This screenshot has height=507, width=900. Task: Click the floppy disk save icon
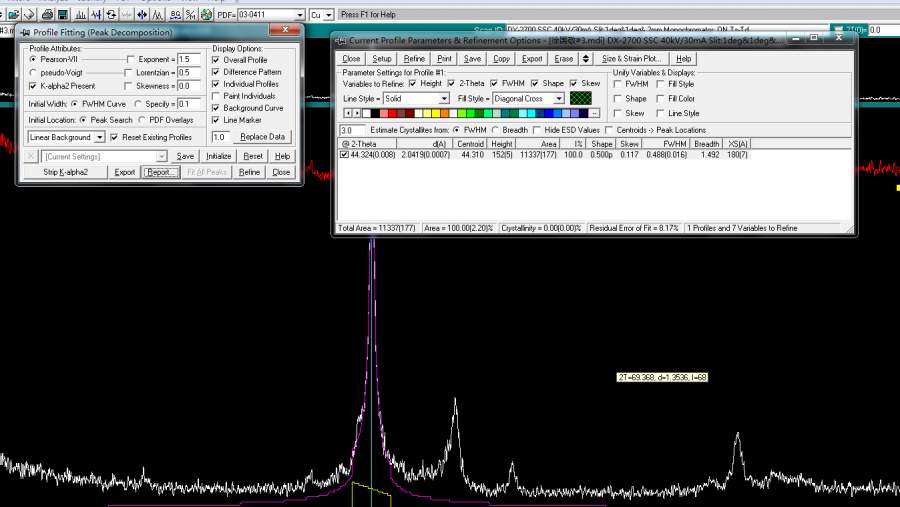[63, 15]
